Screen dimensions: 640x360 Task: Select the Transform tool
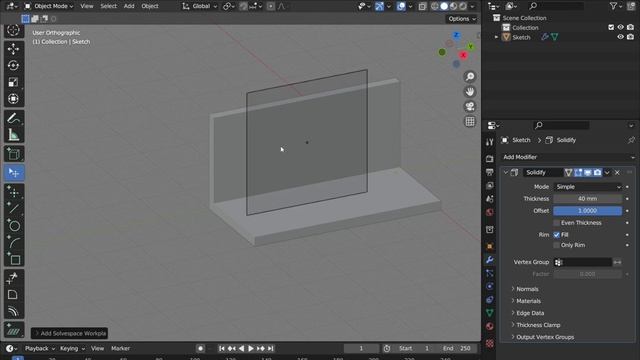click(x=13, y=99)
